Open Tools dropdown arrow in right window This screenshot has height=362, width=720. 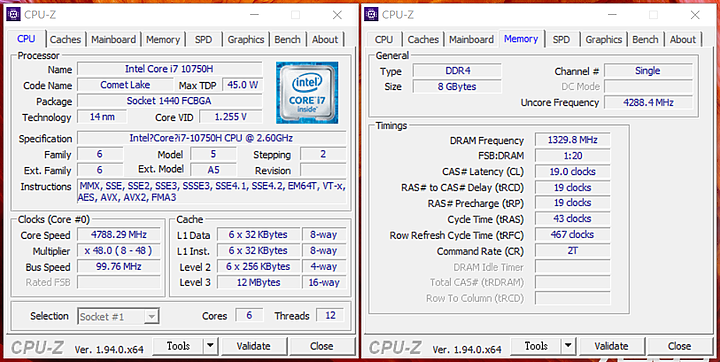[568, 346]
